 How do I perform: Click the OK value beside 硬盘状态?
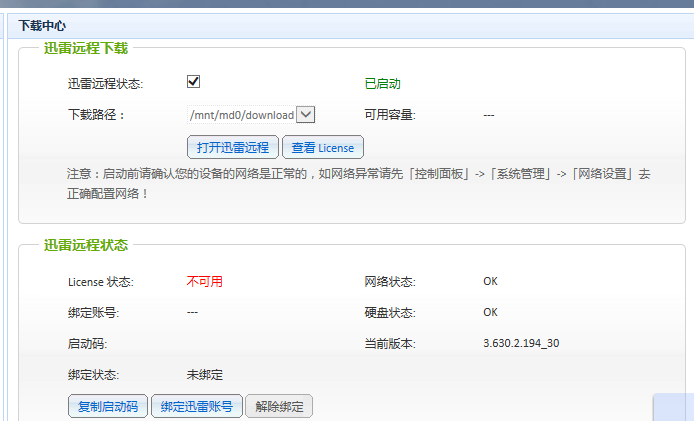490,312
